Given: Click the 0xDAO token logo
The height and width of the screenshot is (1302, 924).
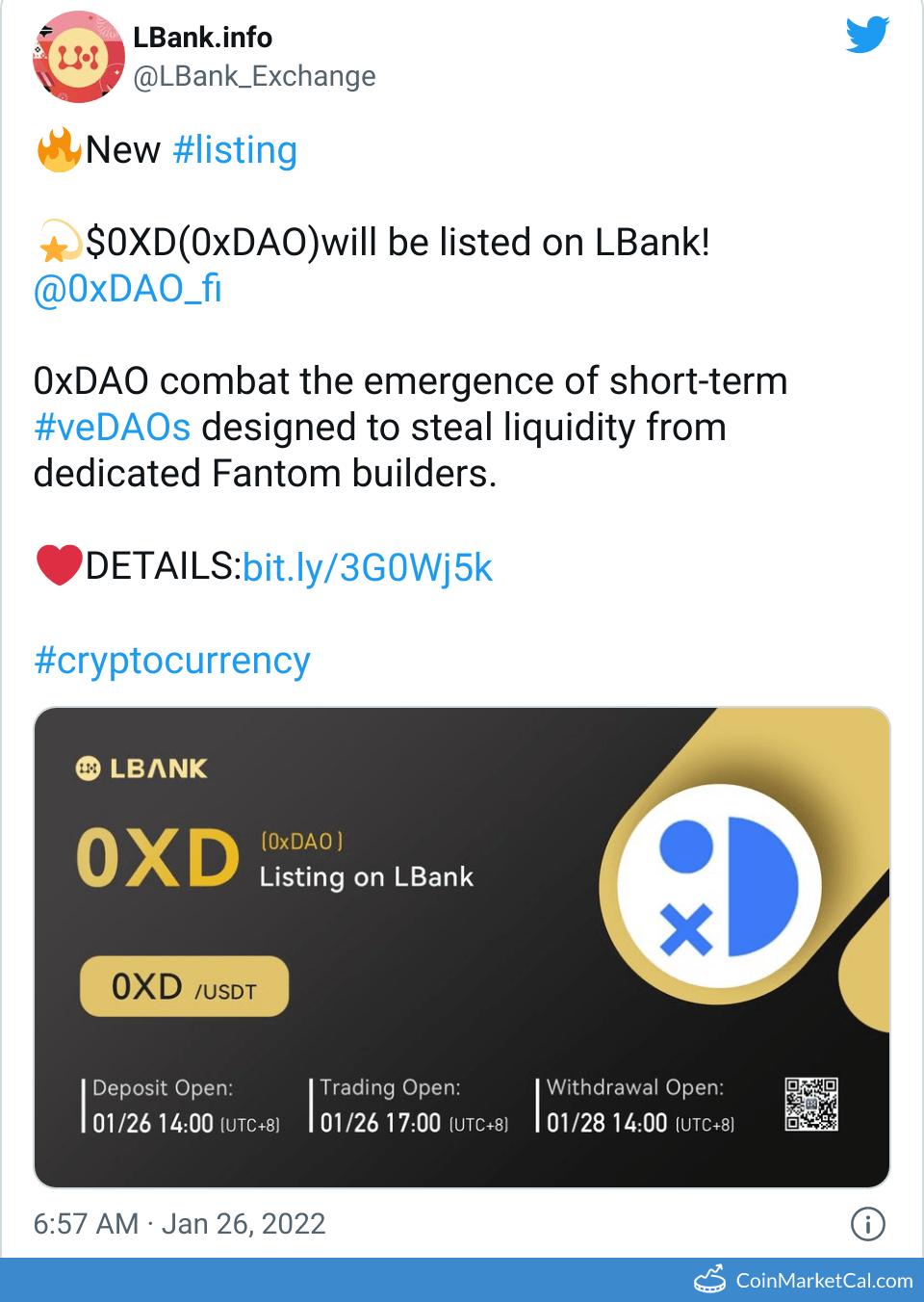Looking at the screenshot, I should 720,886.
